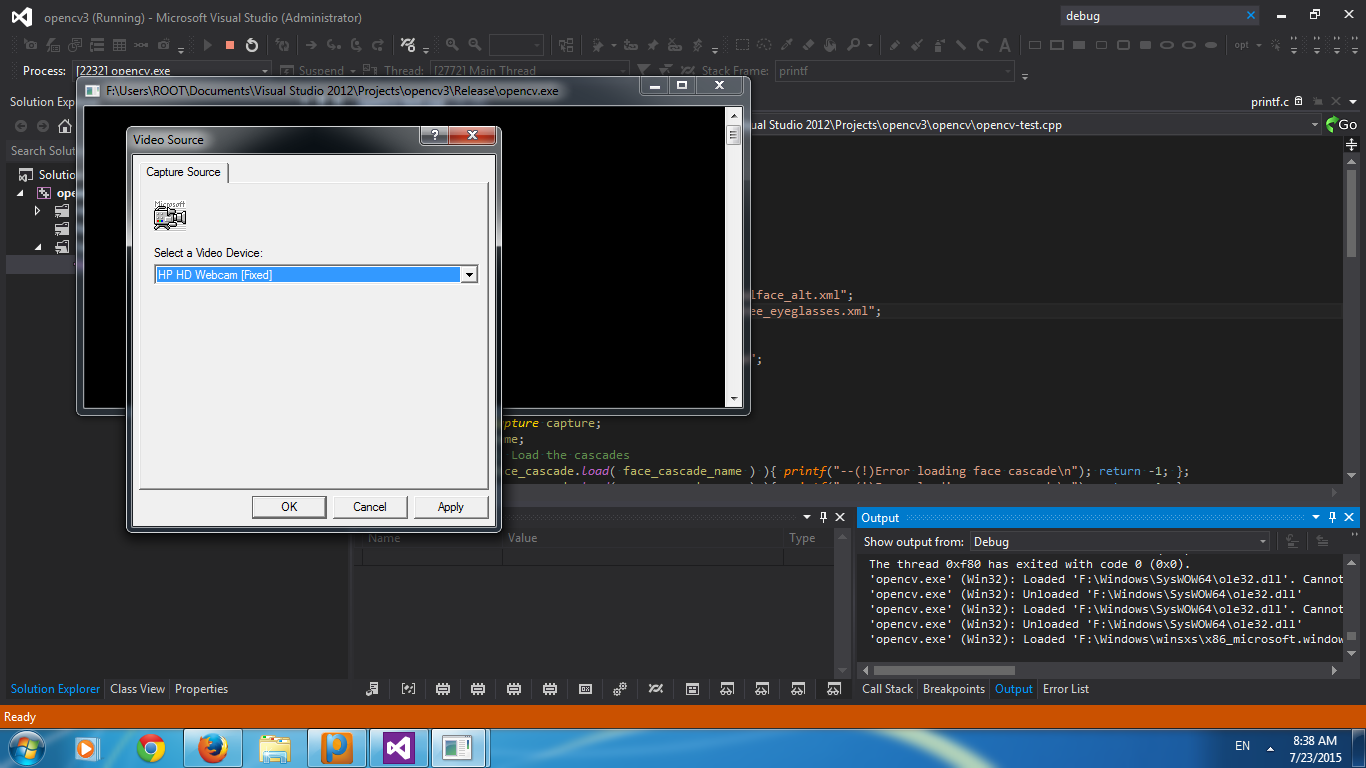1366x768 pixels.
Task: Click the EN language indicator in system tray
Action: pos(1242,746)
